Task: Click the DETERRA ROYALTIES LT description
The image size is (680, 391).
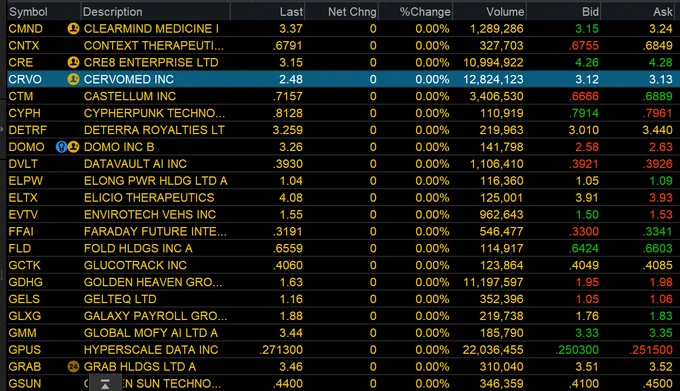Action: click(154, 130)
